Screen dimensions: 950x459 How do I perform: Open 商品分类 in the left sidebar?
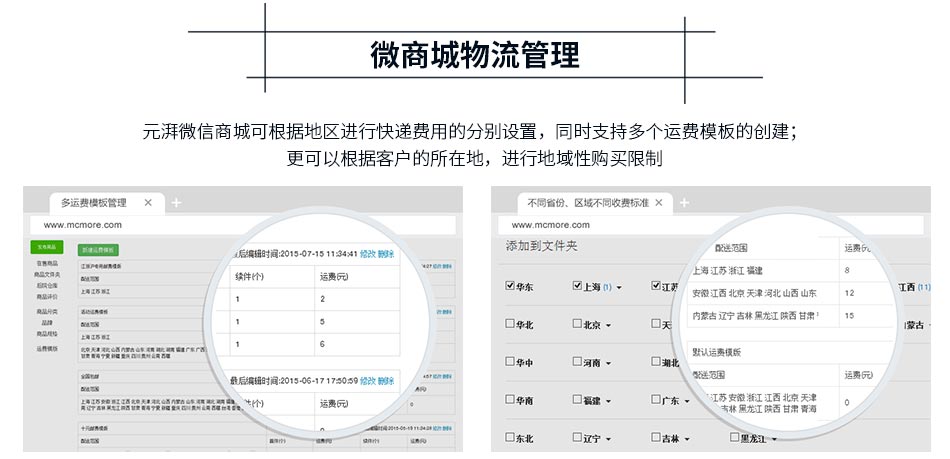point(47,311)
